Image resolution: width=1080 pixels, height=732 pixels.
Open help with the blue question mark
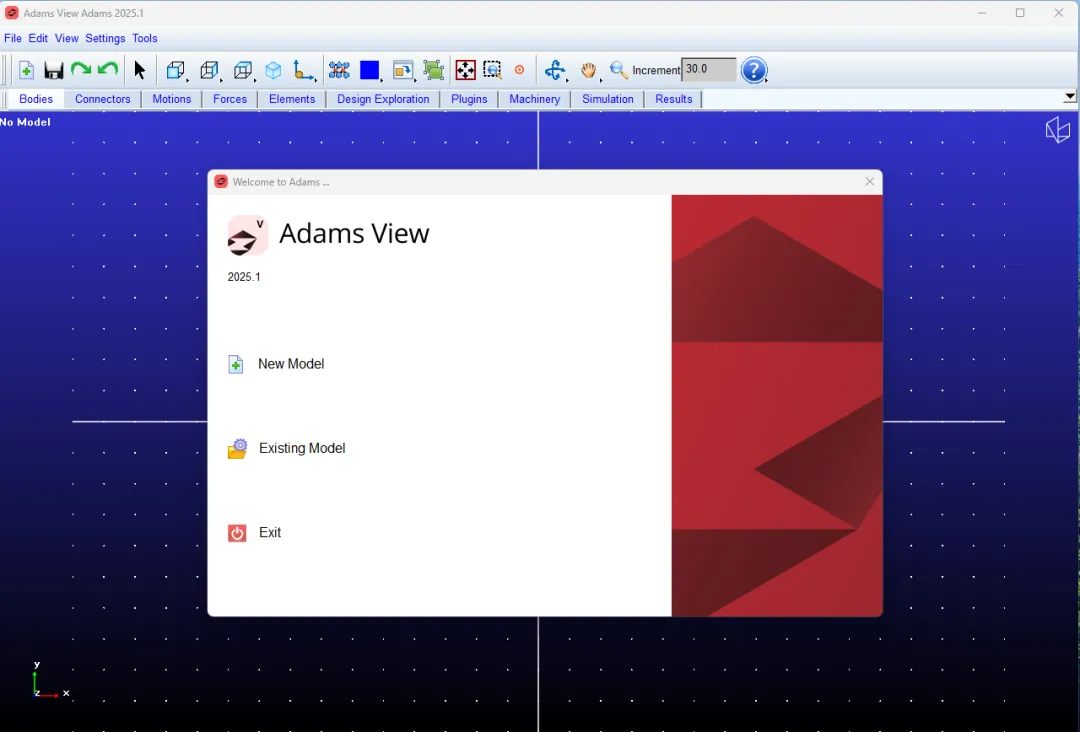[x=754, y=70]
